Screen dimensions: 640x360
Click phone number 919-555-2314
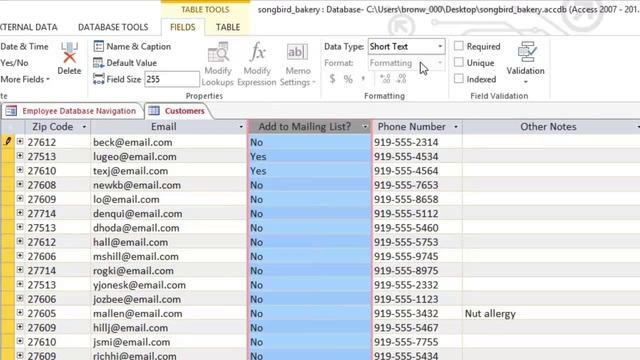[417, 142]
